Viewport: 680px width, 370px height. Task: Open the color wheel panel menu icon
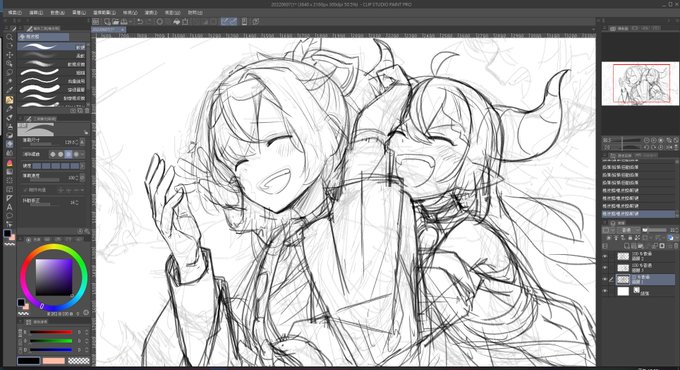(20, 239)
